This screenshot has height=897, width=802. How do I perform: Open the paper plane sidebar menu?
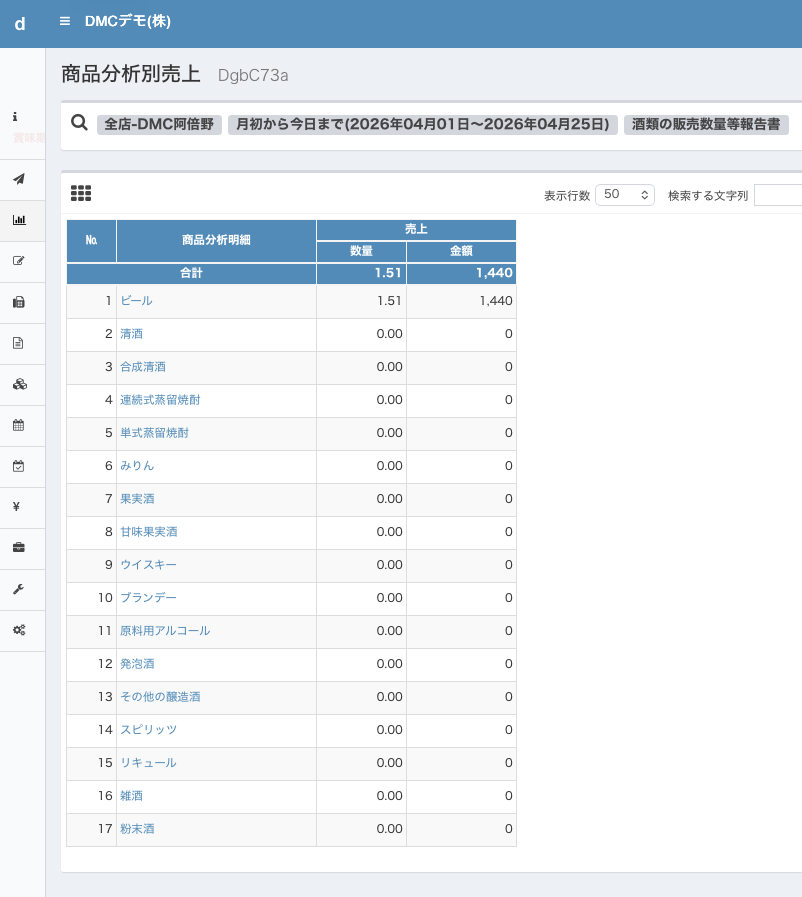(x=18, y=179)
